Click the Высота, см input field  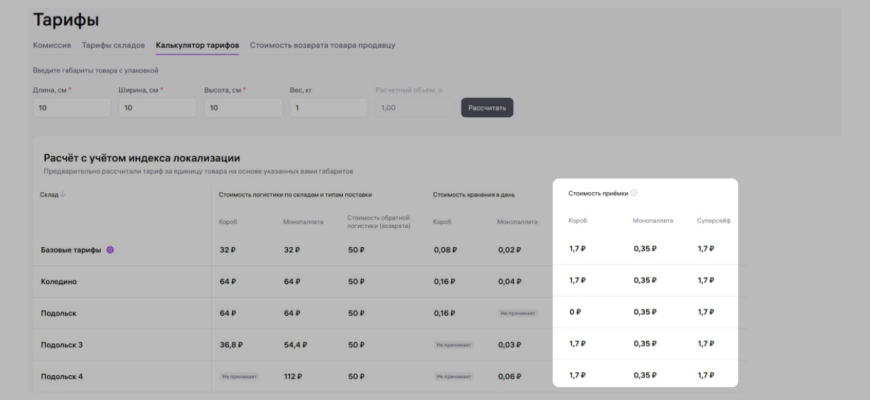pyautogui.click(x=242, y=108)
